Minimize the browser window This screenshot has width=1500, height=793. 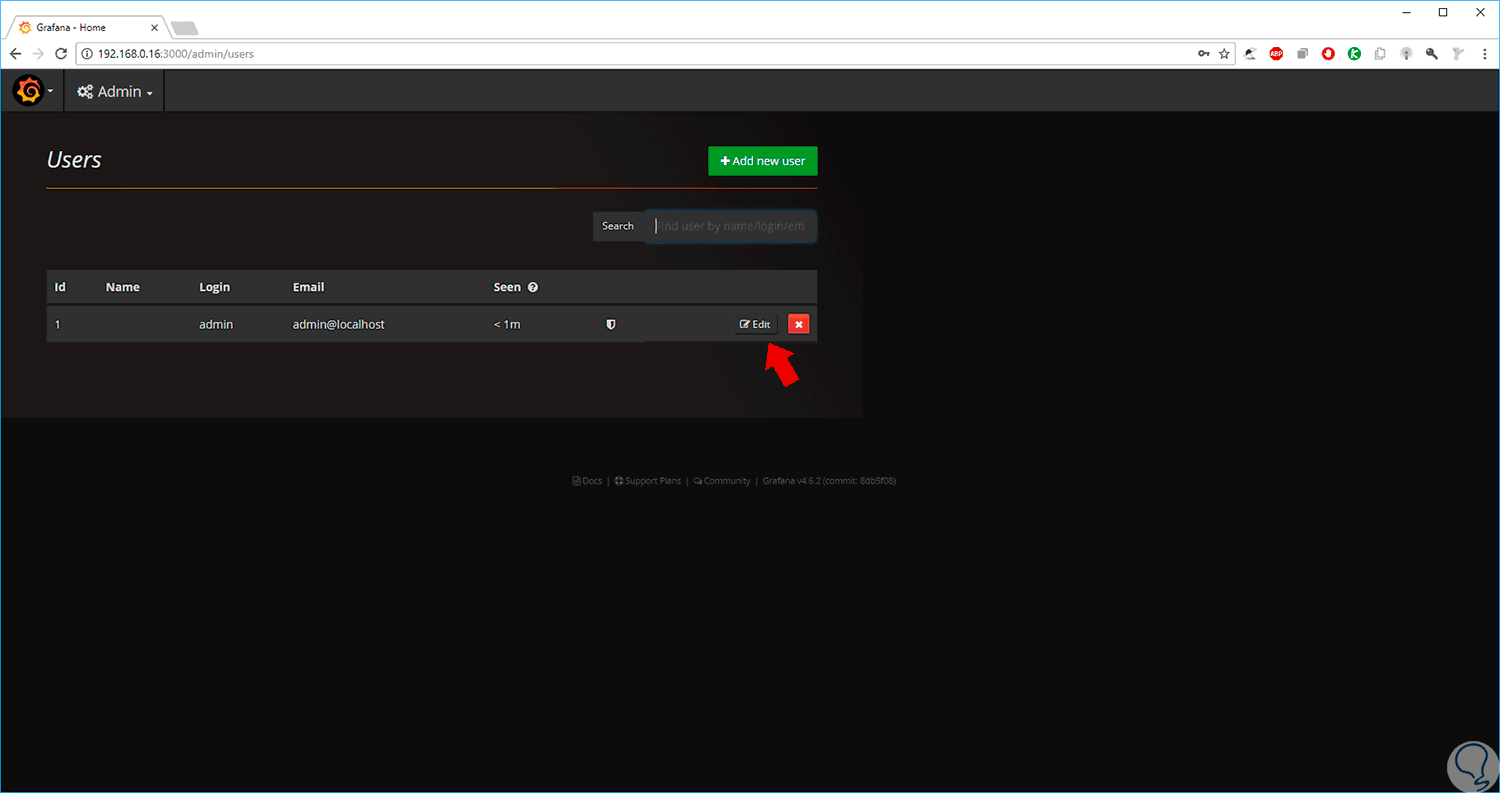tap(1408, 12)
